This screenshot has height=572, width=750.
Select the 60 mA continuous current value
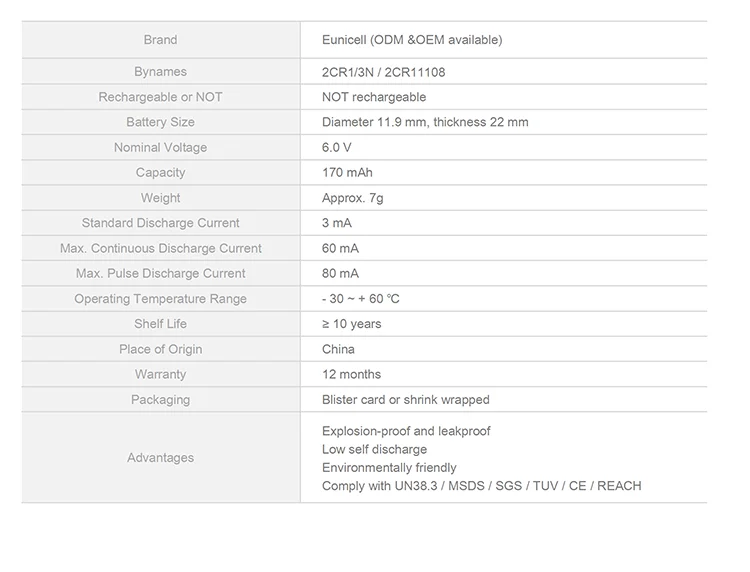pos(340,248)
